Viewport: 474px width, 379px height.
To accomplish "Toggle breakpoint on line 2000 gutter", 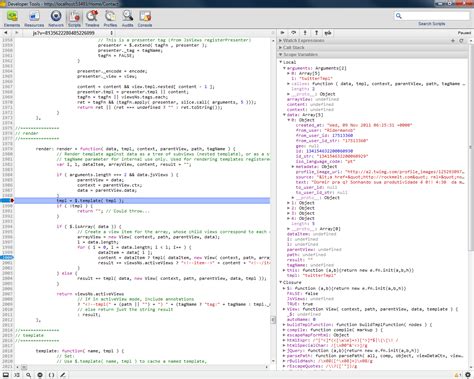I will click(7, 257).
